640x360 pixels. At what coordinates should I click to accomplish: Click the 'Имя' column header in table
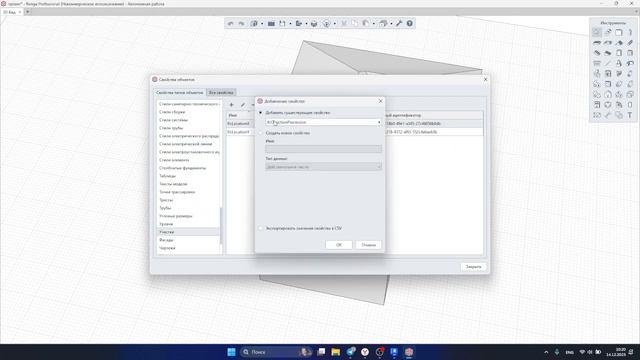click(240, 116)
